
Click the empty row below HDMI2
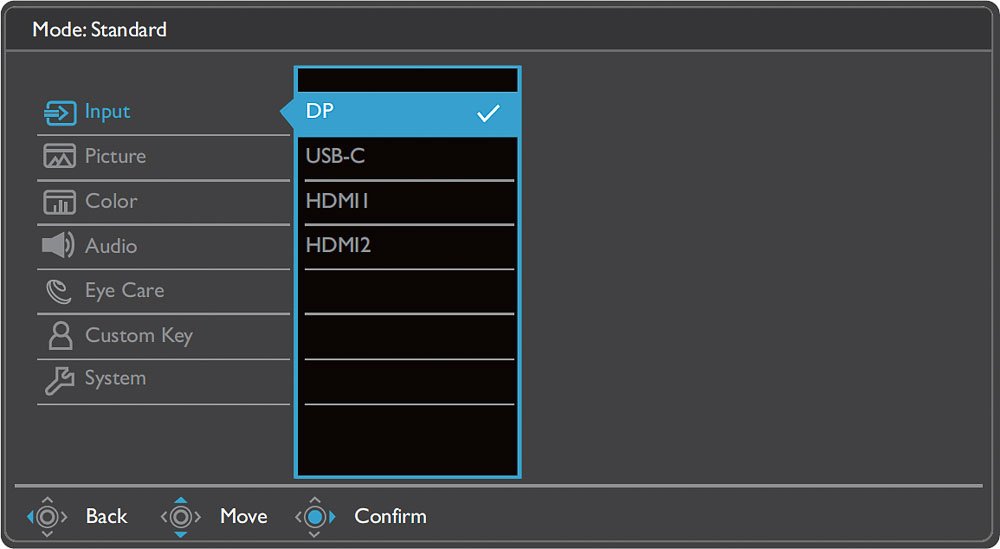point(408,291)
